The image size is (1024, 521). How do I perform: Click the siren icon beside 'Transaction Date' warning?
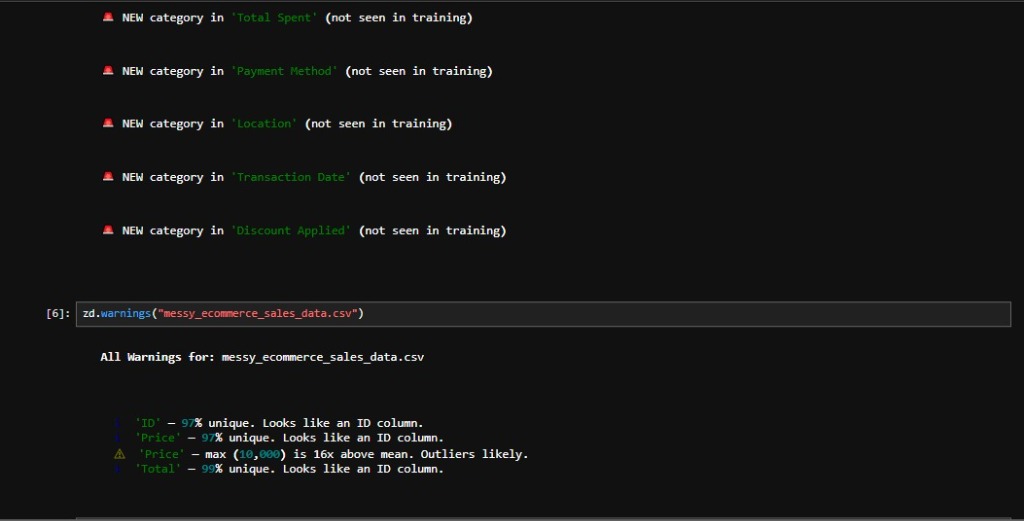tap(108, 177)
